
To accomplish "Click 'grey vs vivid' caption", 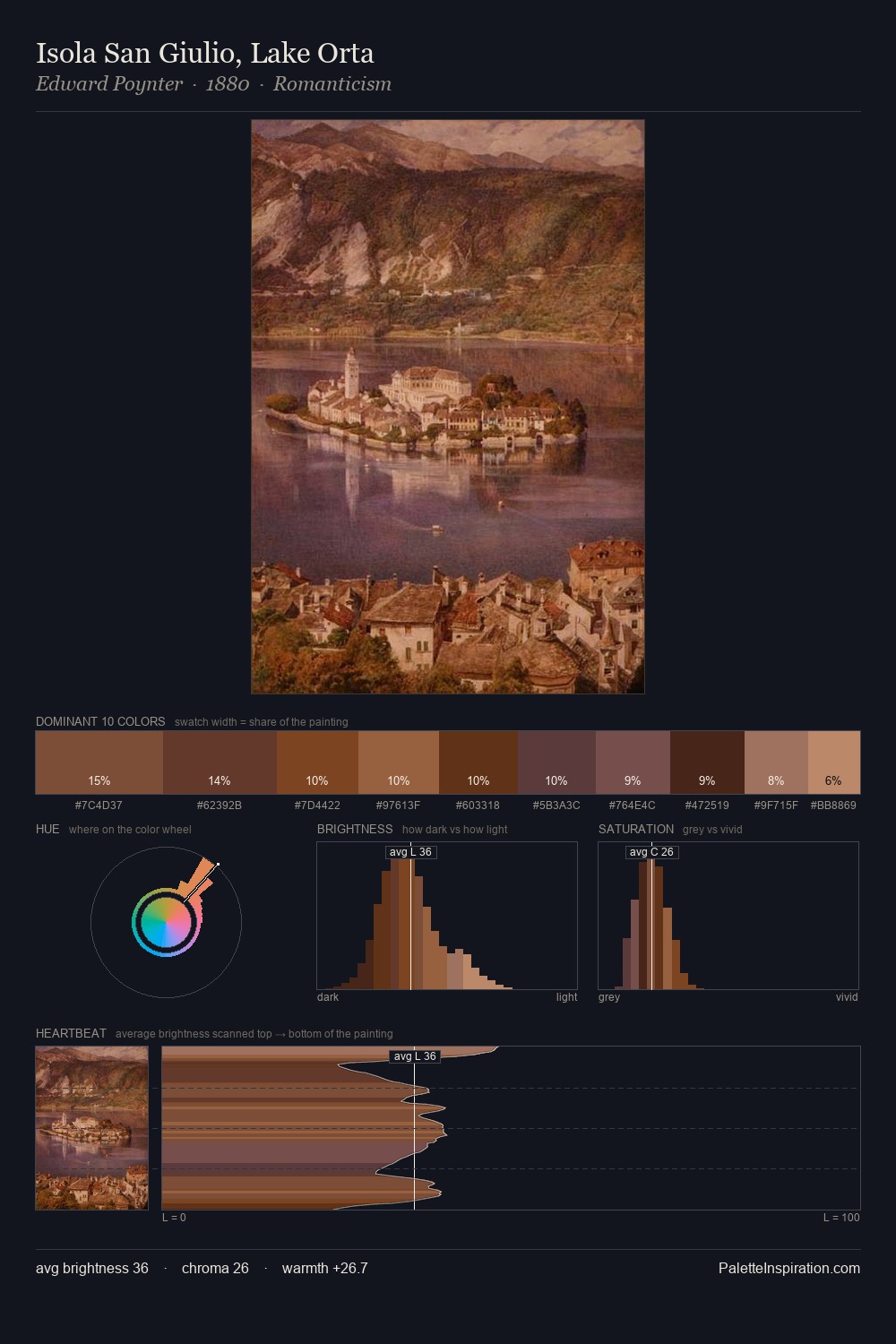I will (x=712, y=830).
